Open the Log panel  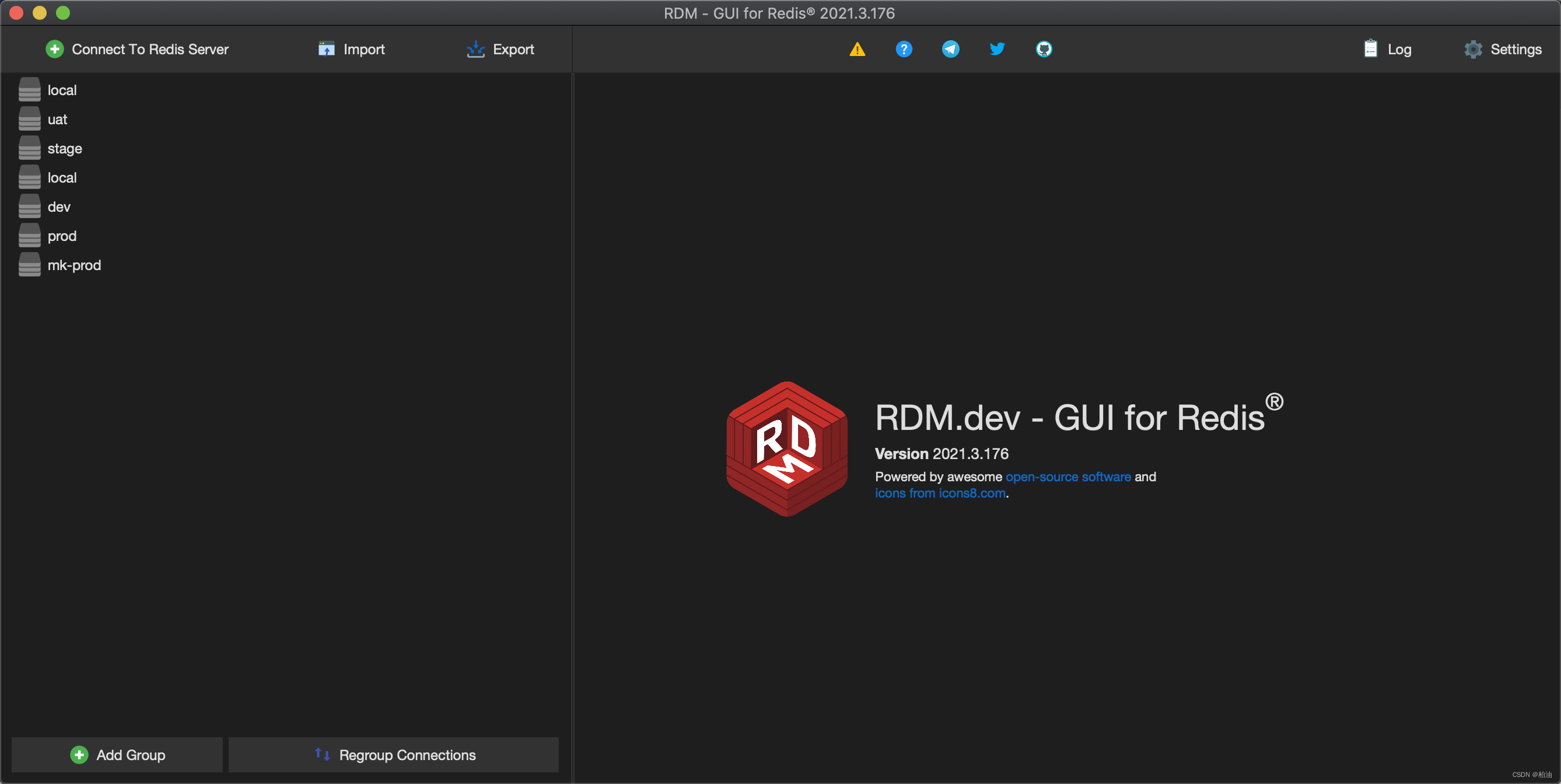click(x=1387, y=49)
